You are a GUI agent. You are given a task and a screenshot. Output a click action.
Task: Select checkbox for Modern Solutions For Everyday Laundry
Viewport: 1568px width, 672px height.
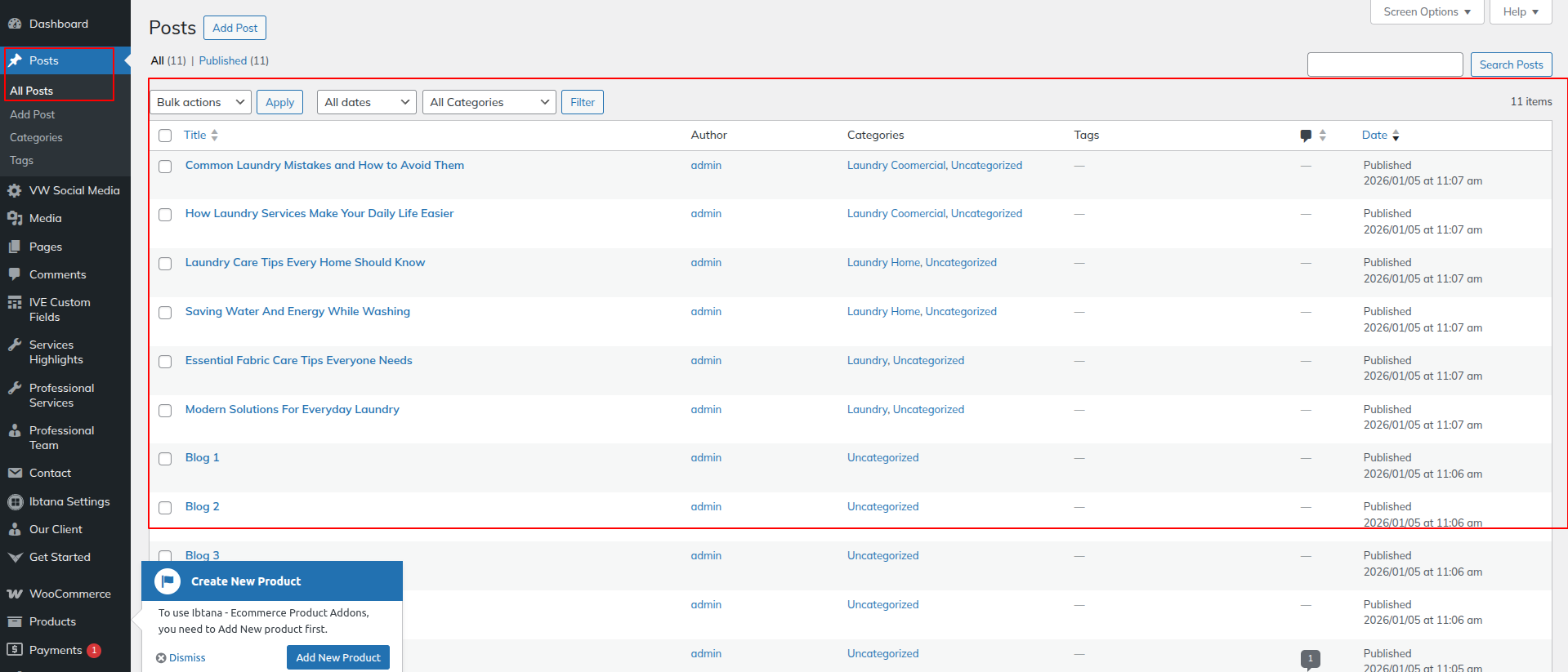point(165,411)
